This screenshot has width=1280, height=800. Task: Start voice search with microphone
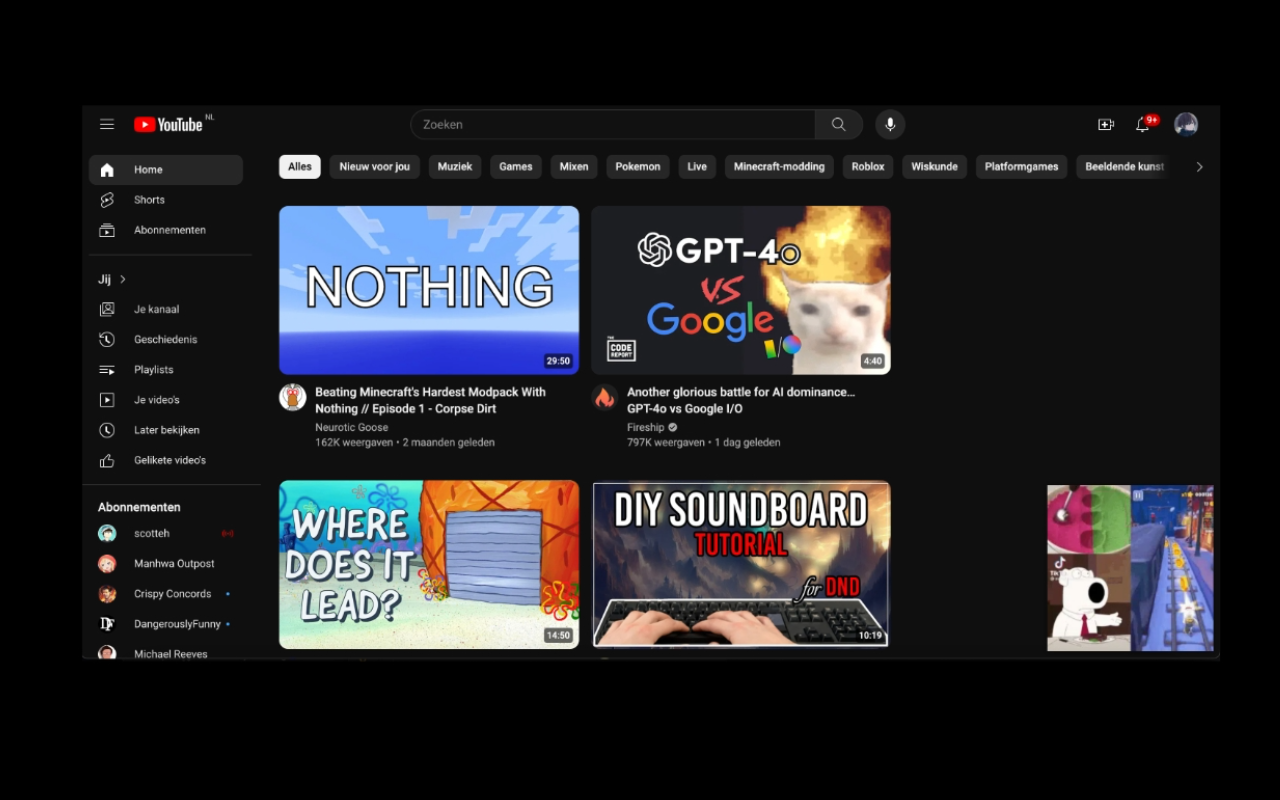point(890,124)
